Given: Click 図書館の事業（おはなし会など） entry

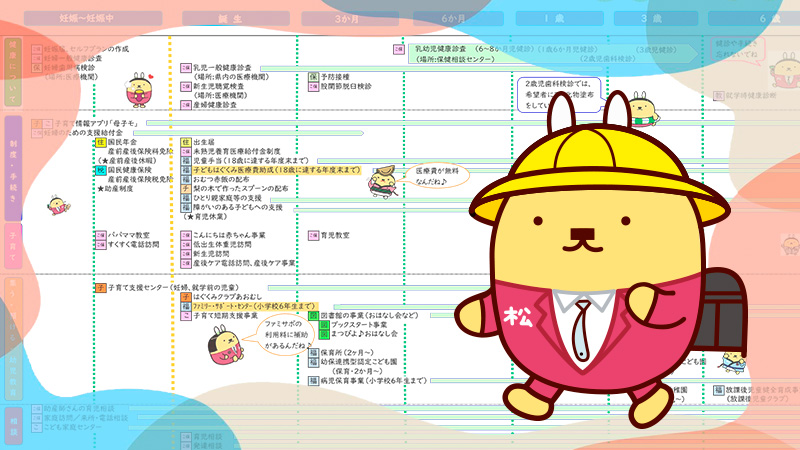Looking at the screenshot, I should (369, 316).
